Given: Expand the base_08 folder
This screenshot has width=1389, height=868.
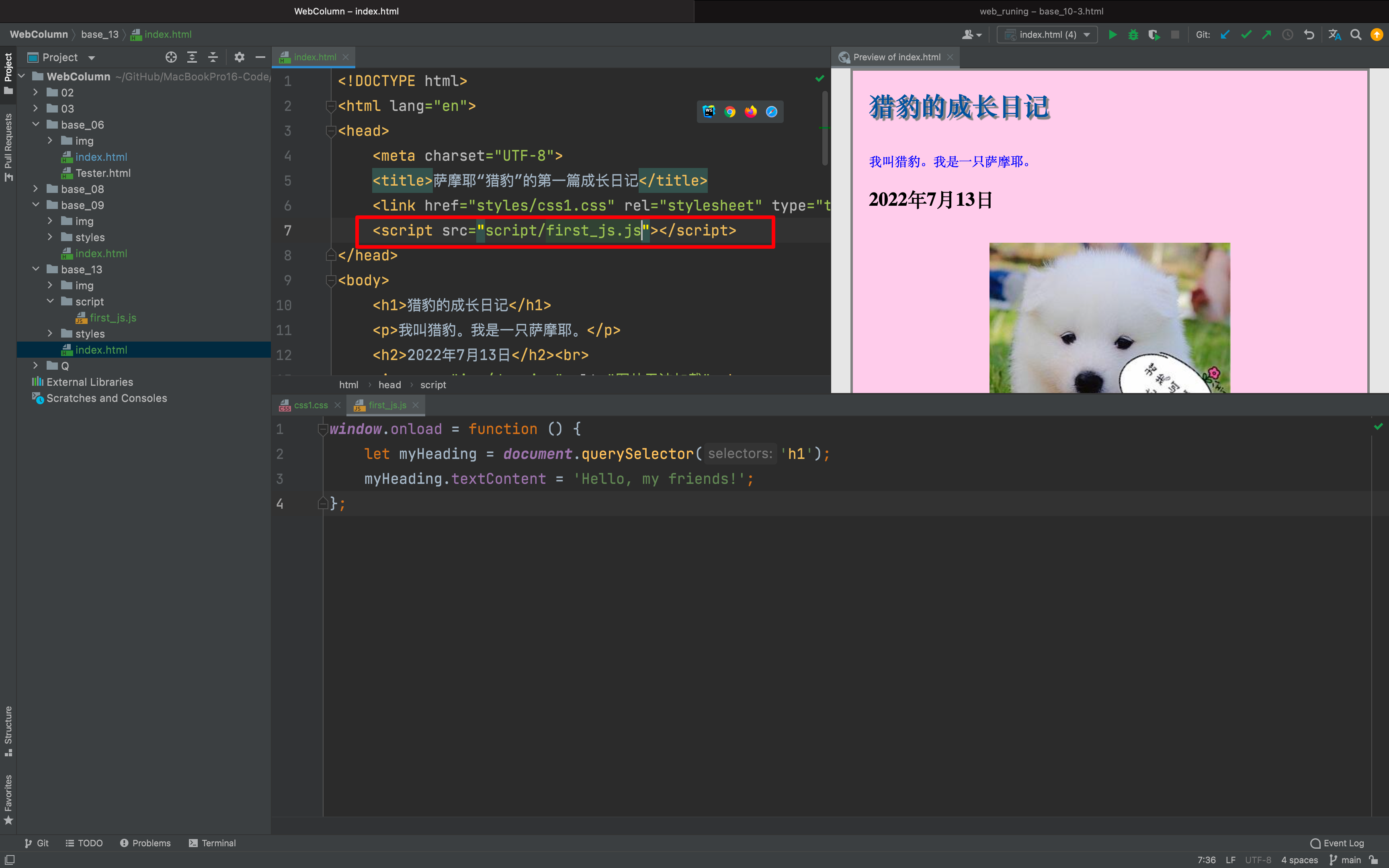Looking at the screenshot, I should [x=36, y=189].
